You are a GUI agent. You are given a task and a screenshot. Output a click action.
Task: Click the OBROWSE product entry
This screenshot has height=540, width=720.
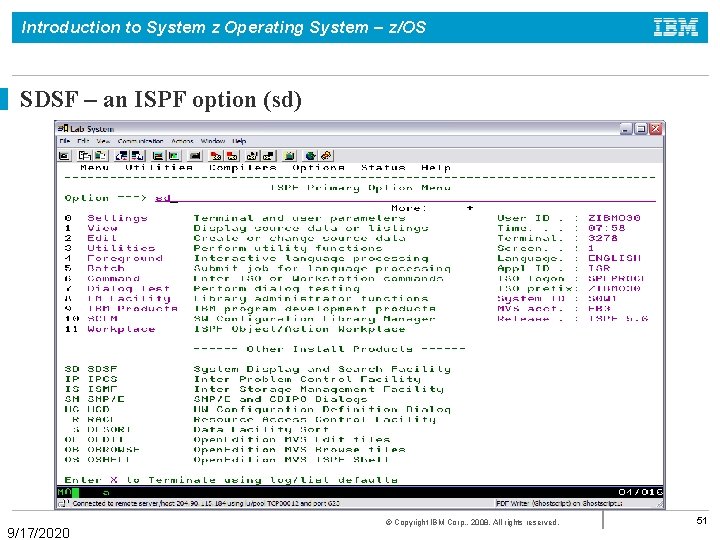235,450
